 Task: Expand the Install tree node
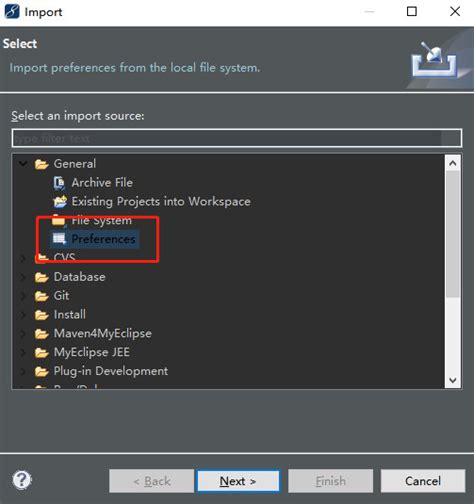click(x=23, y=315)
